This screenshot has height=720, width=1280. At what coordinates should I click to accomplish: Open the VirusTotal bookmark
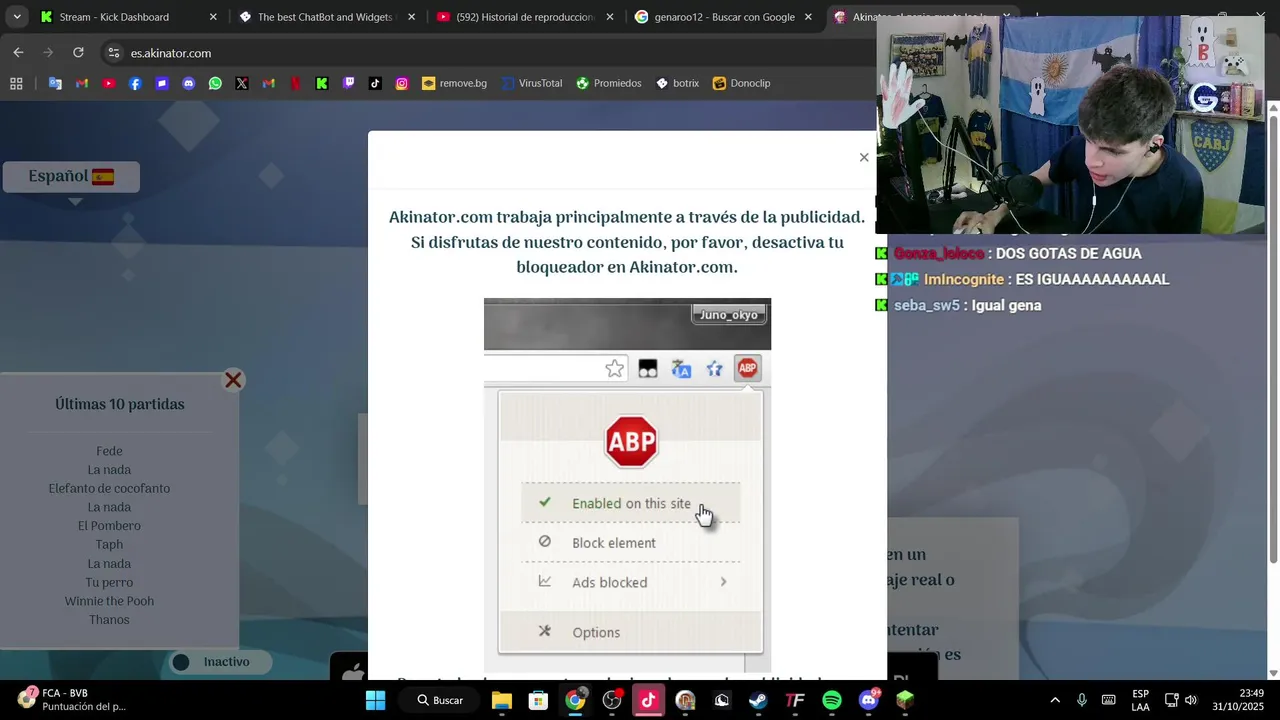[532, 83]
